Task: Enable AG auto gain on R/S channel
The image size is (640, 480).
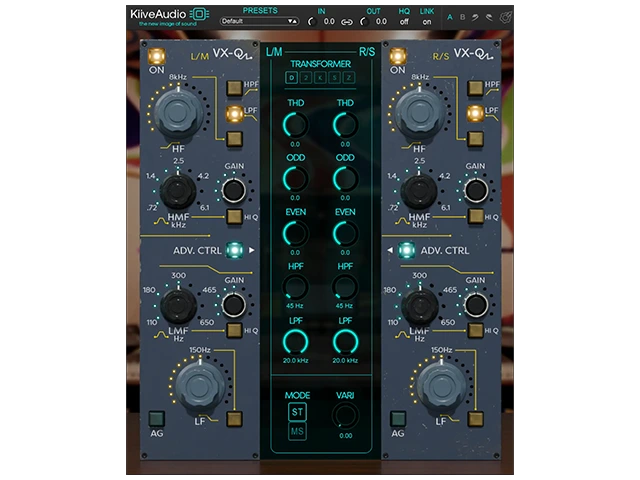Action: (x=398, y=419)
